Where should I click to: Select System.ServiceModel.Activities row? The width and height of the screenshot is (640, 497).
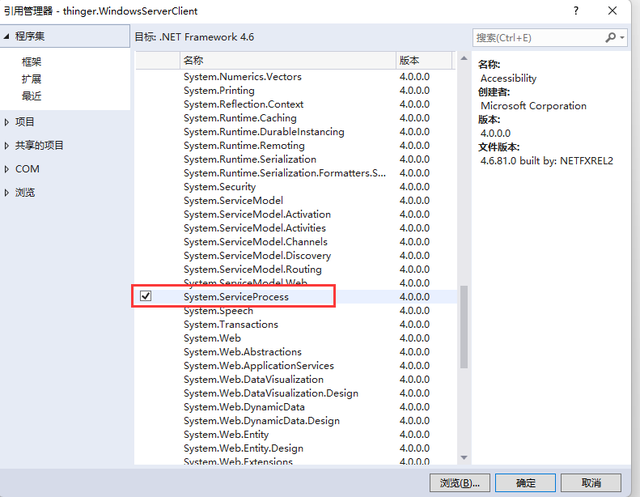point(296,228)
